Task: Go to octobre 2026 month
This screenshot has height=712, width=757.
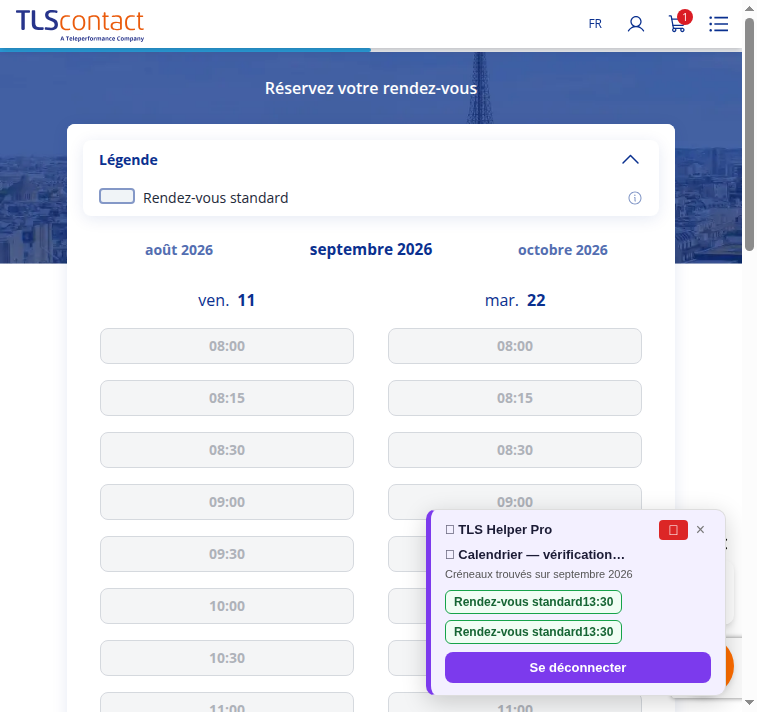Action: 562,250
